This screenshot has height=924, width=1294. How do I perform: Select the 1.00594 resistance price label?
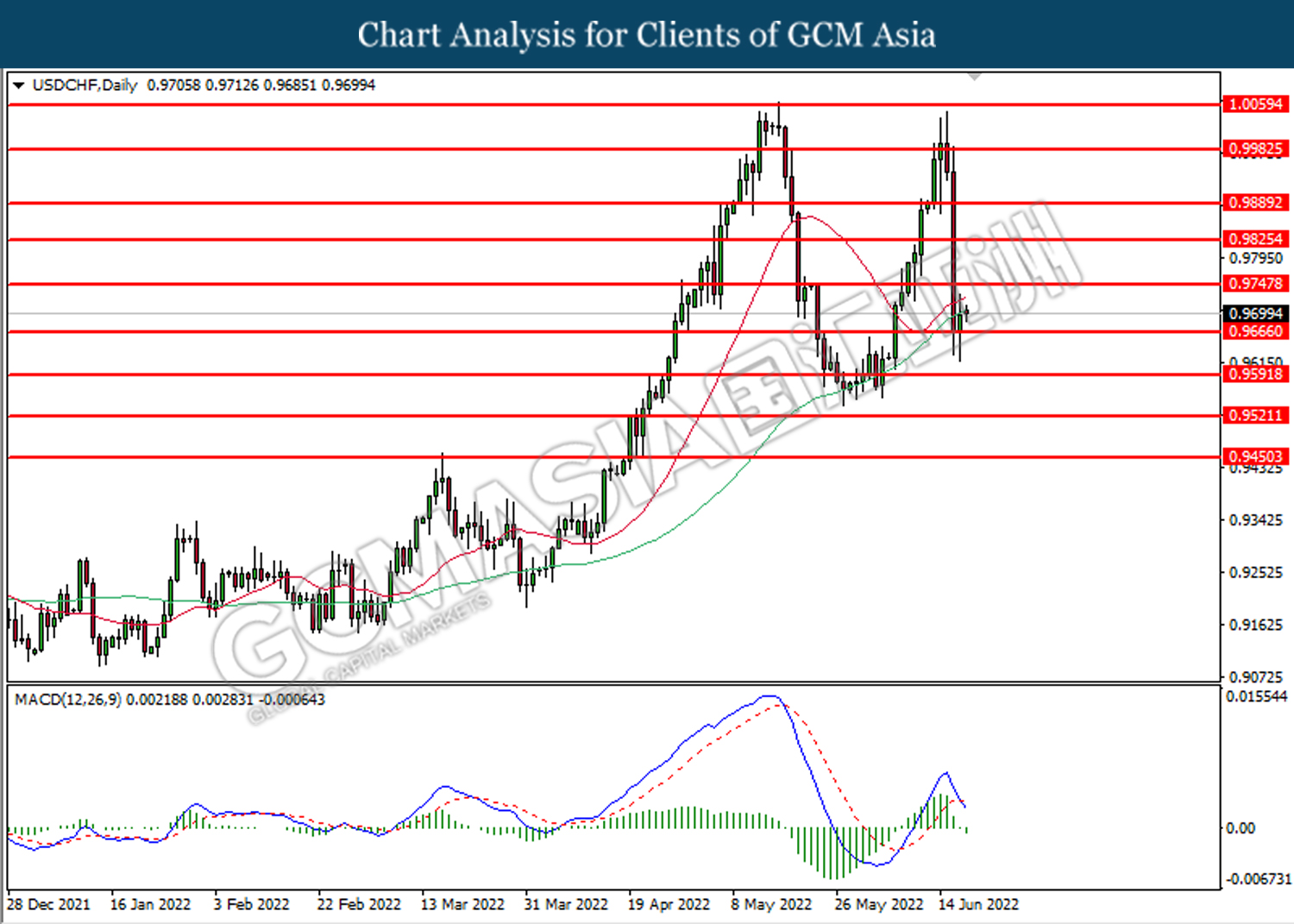pos(1255,104)
